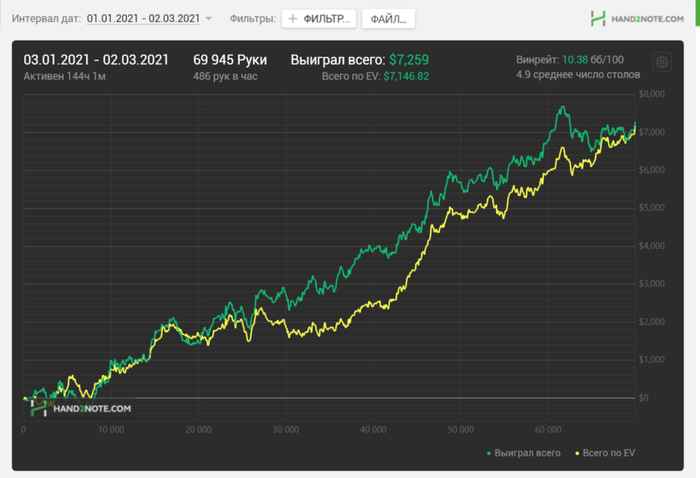
Task: Click the $1,000 y-axis label
Action: pos(652,360)
